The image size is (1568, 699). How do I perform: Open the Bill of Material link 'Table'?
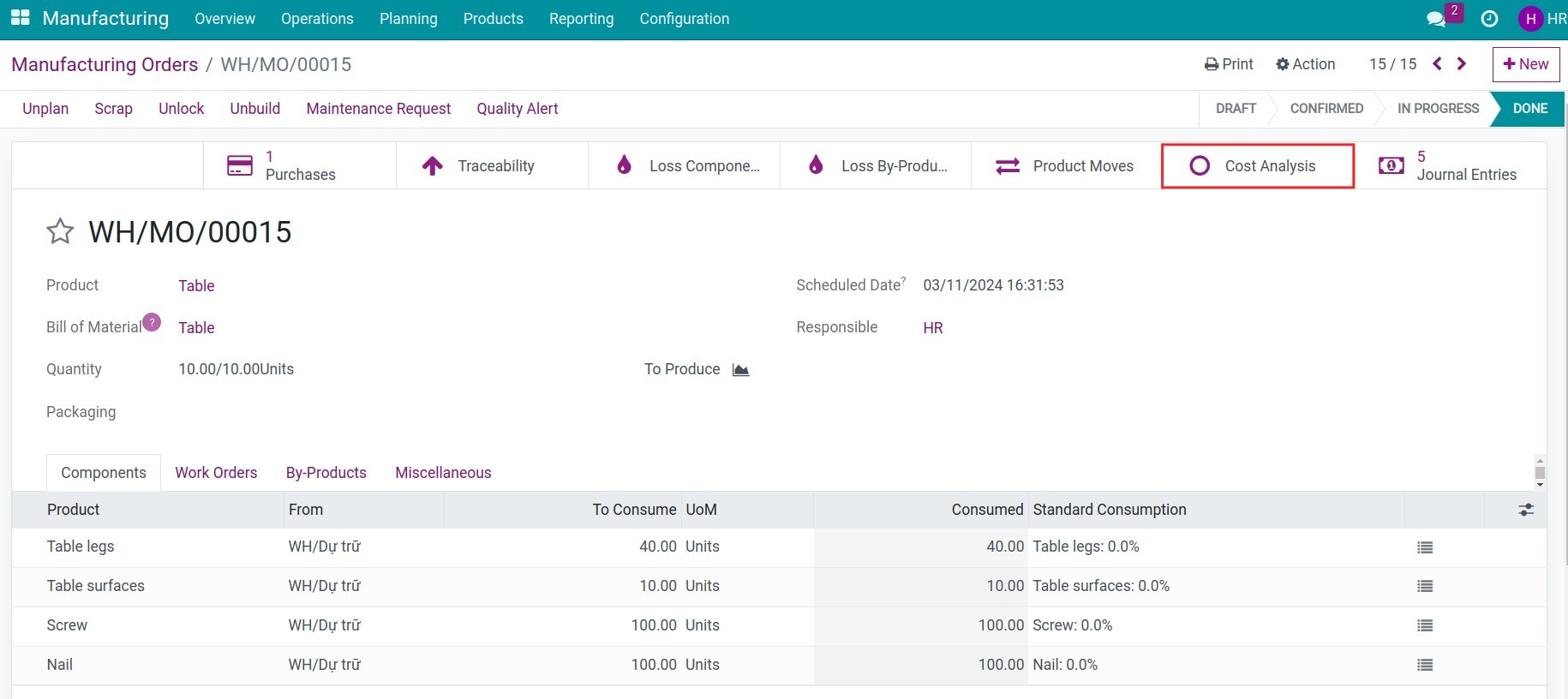[x=196, y=328]
